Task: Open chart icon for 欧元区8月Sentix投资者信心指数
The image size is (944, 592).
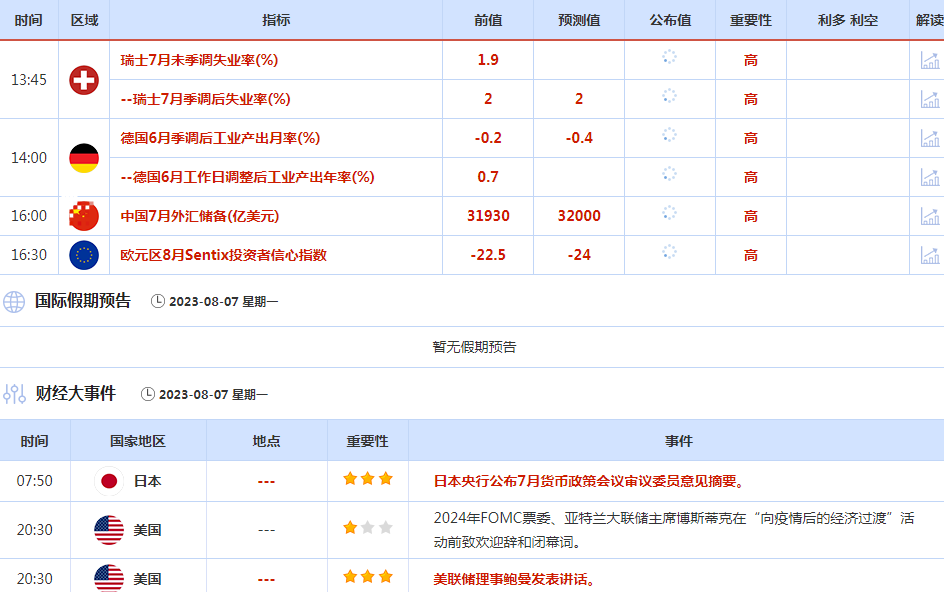Action: click(930, 255)
